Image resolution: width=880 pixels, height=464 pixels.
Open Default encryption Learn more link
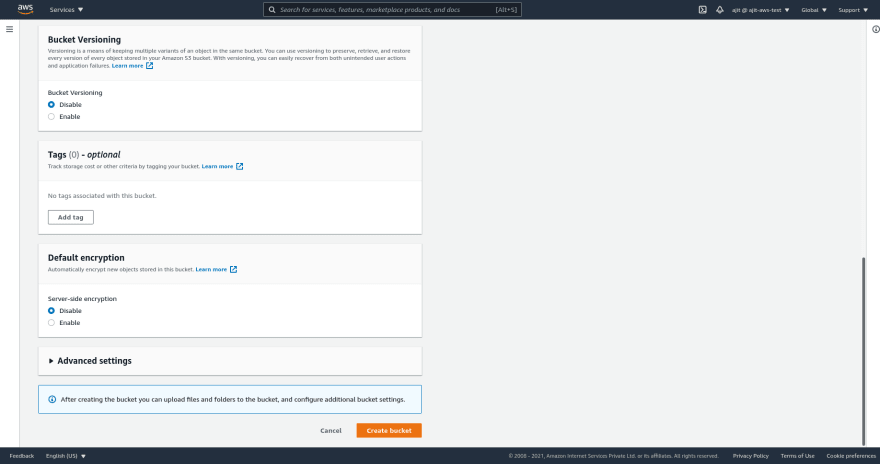coord(211,269)
